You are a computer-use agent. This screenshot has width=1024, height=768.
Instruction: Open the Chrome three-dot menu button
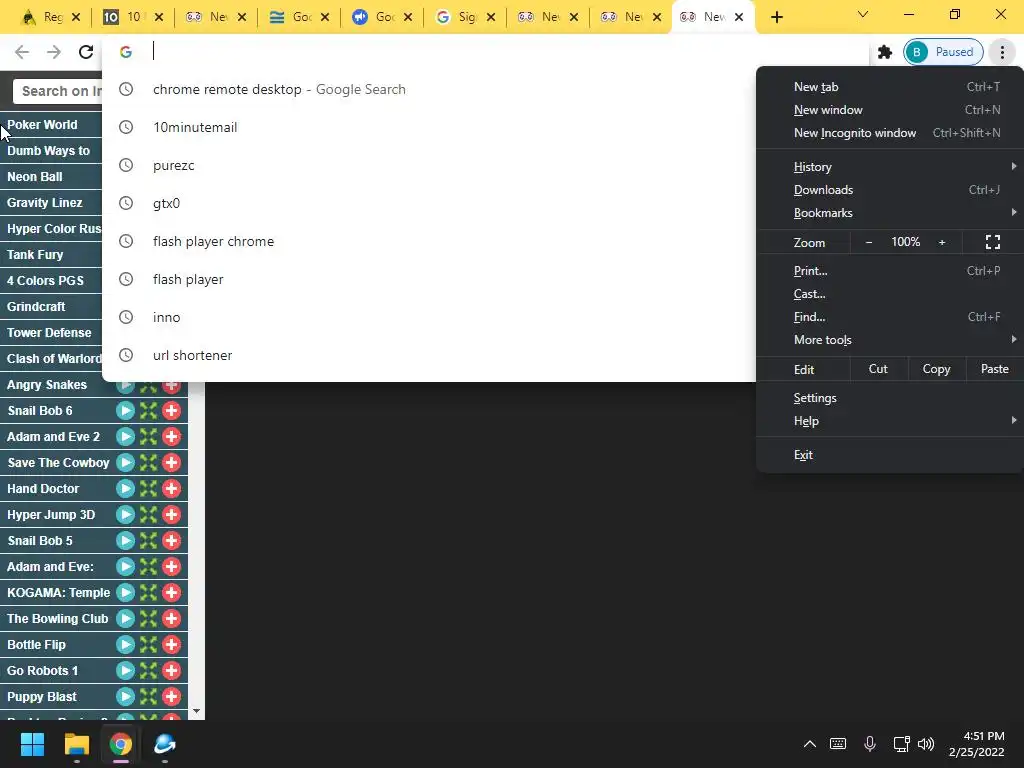[1002, 52]
